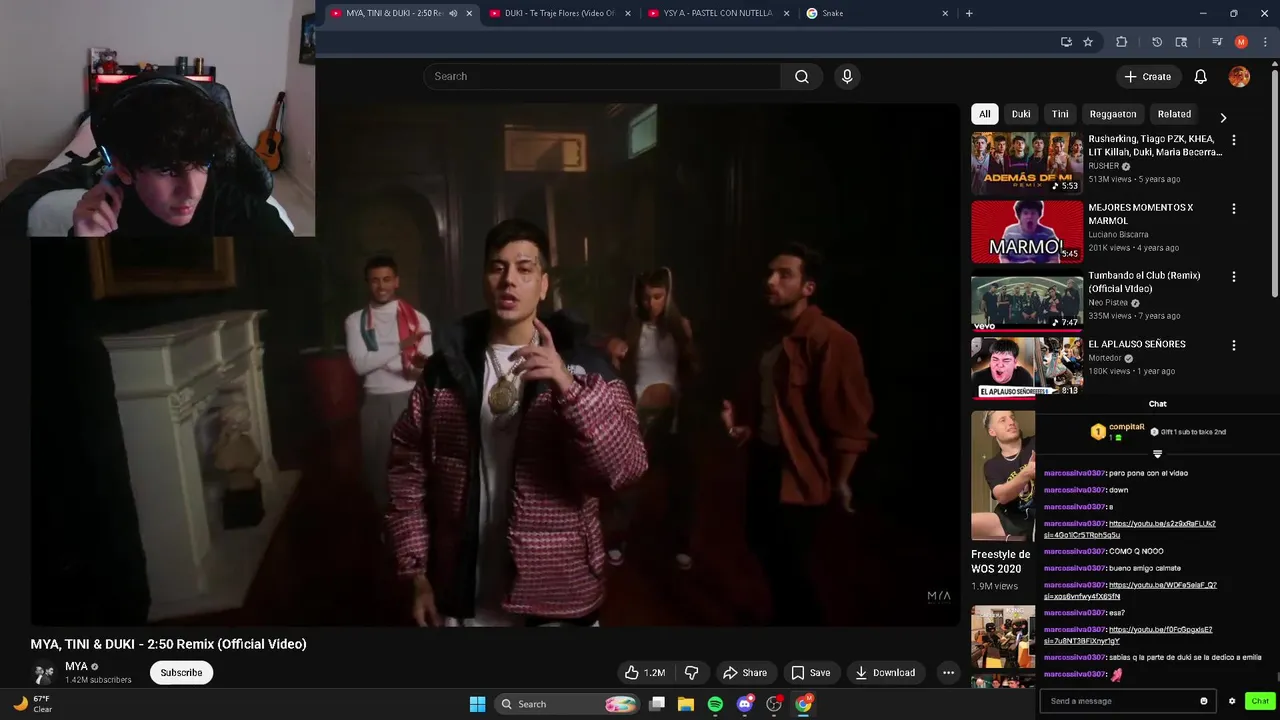Open the Tumbando el Club vevo thumbnail
This screenshot has height=720, width=1280.
click(1026, 299)
